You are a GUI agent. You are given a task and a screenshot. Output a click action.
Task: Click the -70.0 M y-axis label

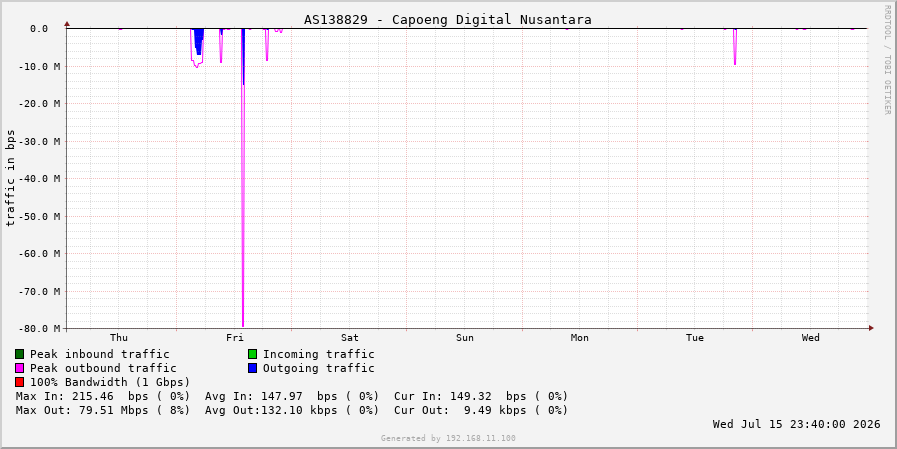[x=41, y=291]
